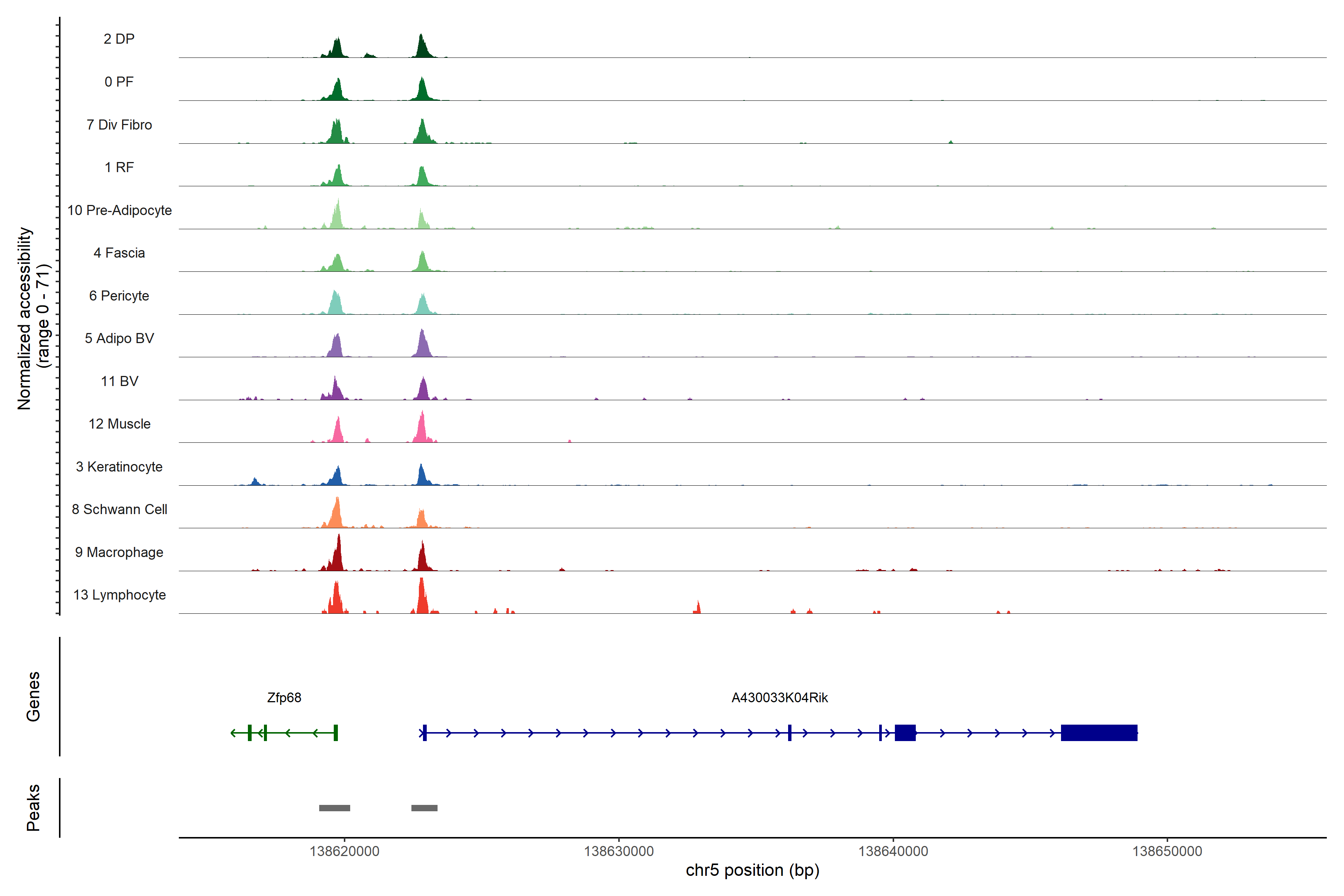1344x896 pixels.
Task: Click the 138640000 axis tick label
Action: point(893,852)
